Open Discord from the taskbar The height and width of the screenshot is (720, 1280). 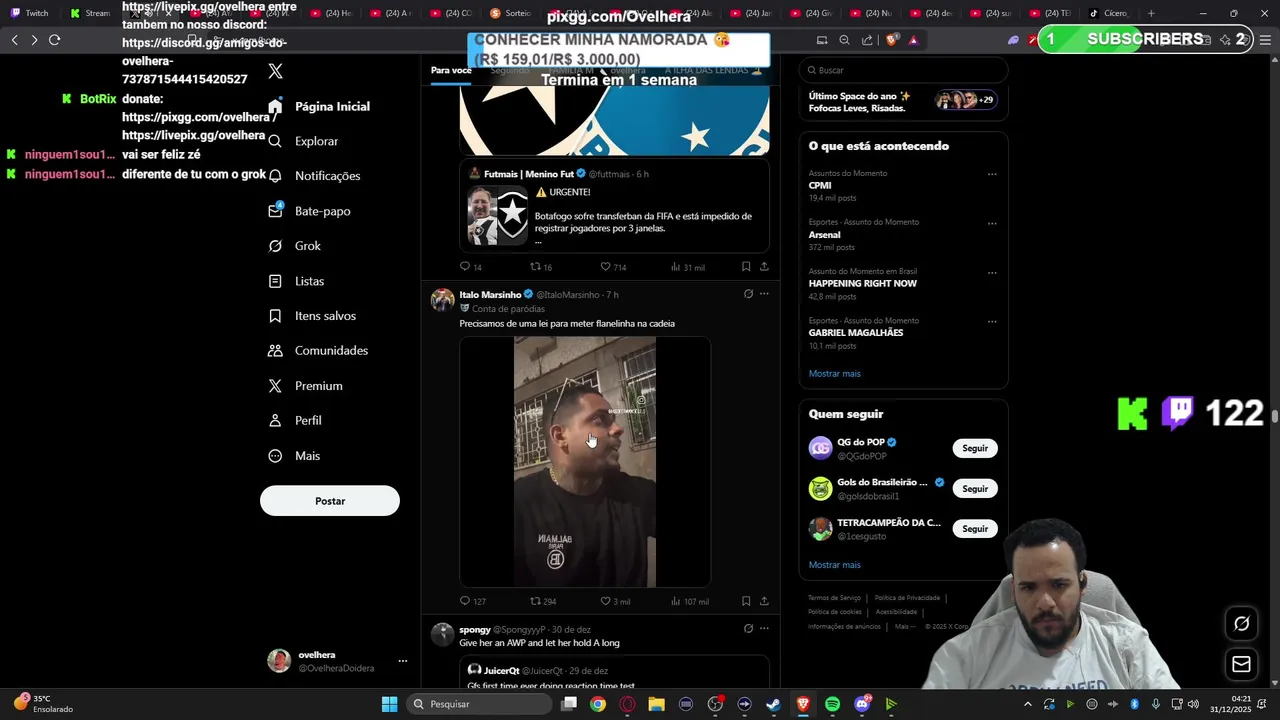pyautogui.click(x=862, y=704)
